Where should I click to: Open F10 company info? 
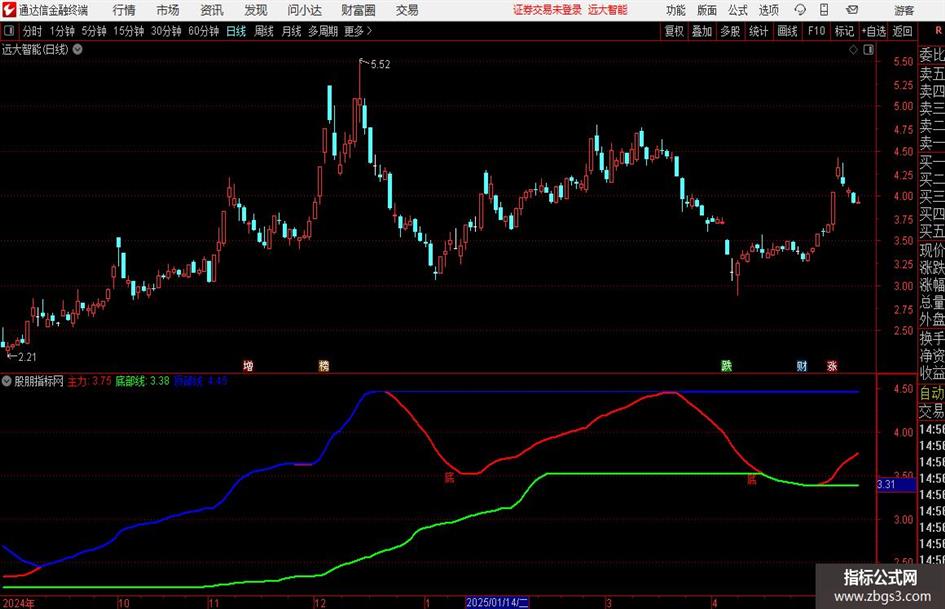pyautogui.click(x=817, y=31)
